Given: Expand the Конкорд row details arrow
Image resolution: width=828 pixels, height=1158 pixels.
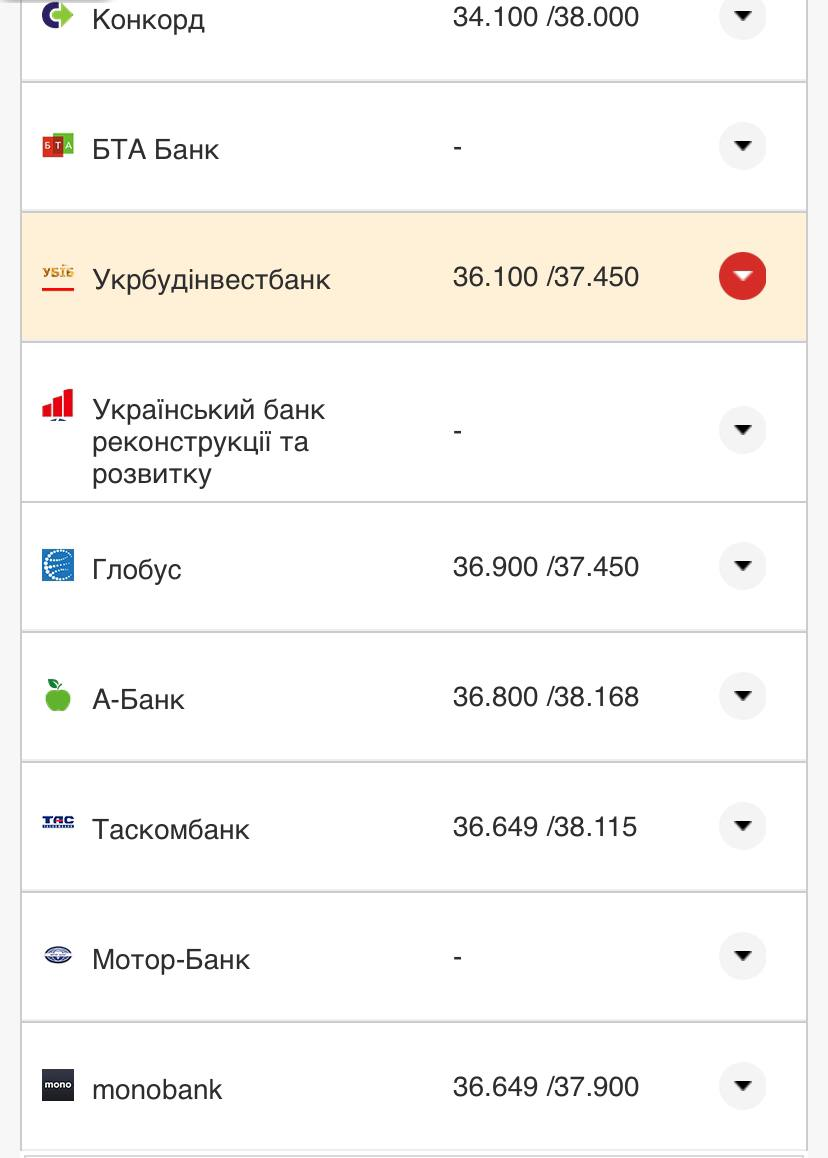Looking at the screenshot, I should 742,16.
